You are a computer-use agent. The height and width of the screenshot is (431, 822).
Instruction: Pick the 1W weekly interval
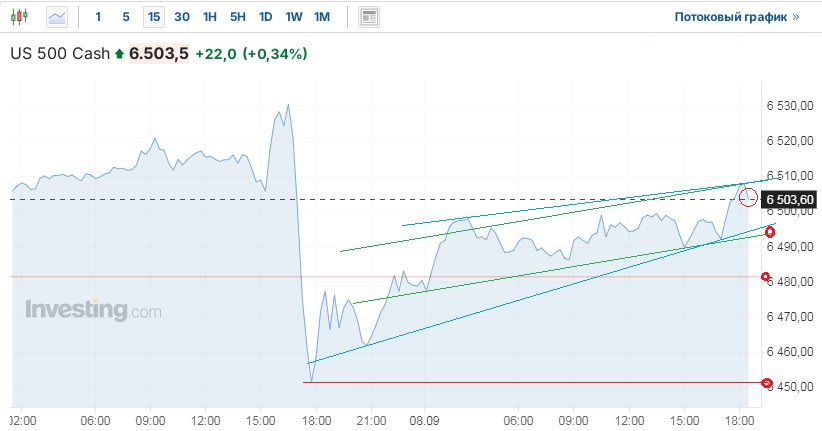click(x=293, y=17)
